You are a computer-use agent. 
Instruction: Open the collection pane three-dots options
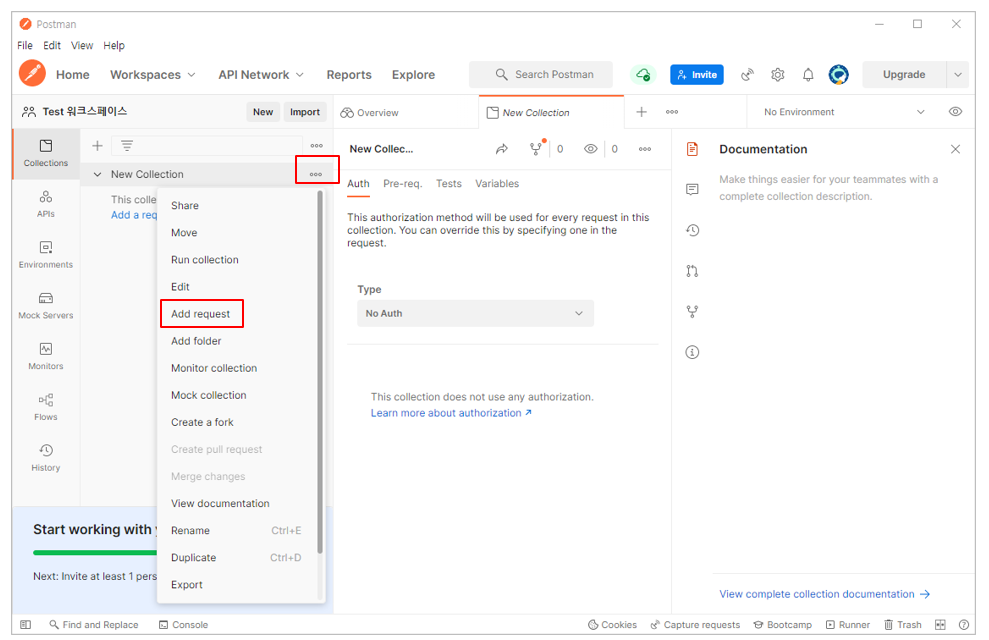coord(645,149)
